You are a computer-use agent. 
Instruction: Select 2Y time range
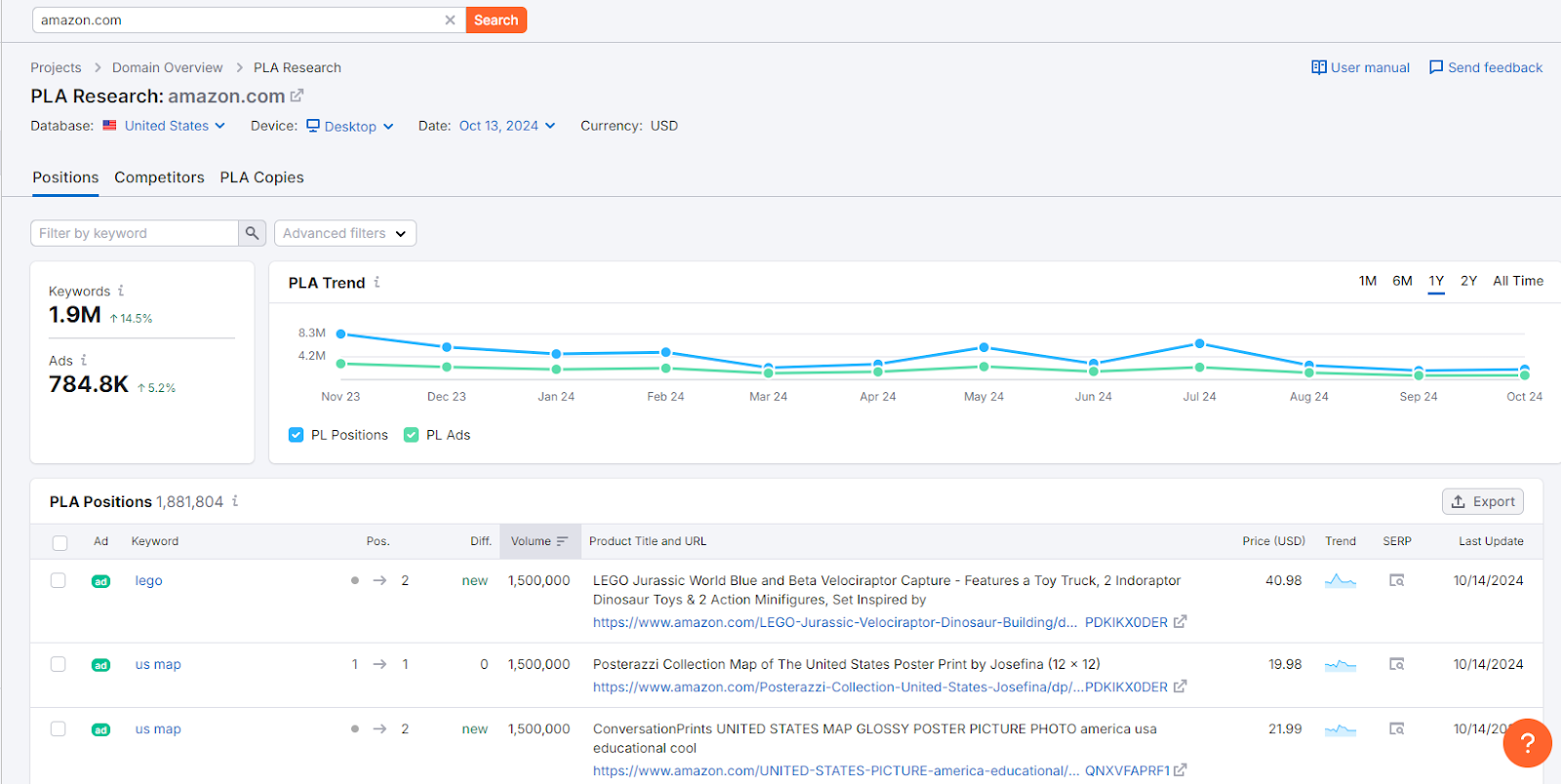1468,281
